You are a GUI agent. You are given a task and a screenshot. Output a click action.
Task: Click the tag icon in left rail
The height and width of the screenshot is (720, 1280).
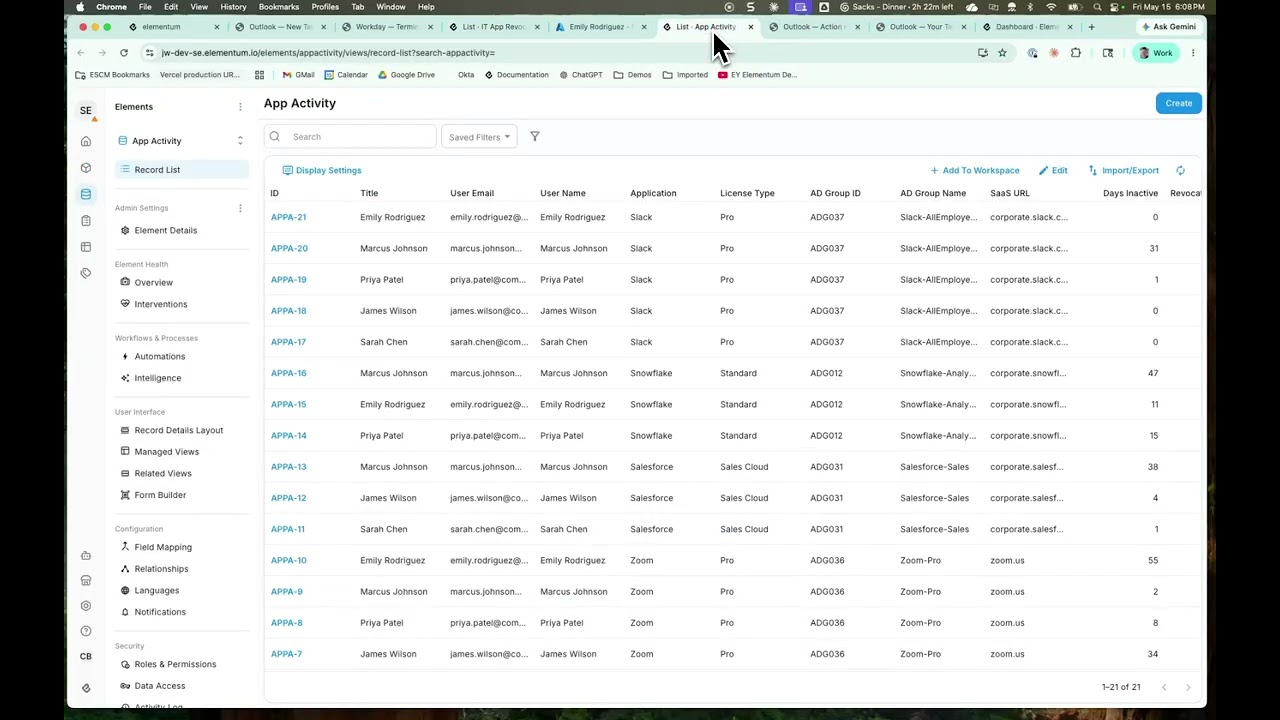[x=86, y=273]
